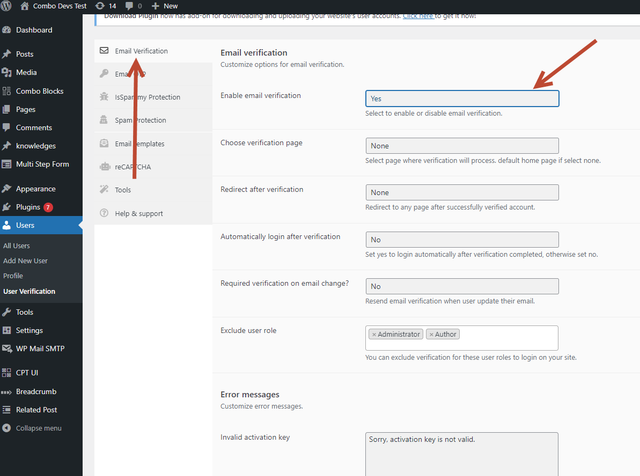Remove Author from excluded roles
Screen dimensions: 640x476
click(x=431, y=334)
